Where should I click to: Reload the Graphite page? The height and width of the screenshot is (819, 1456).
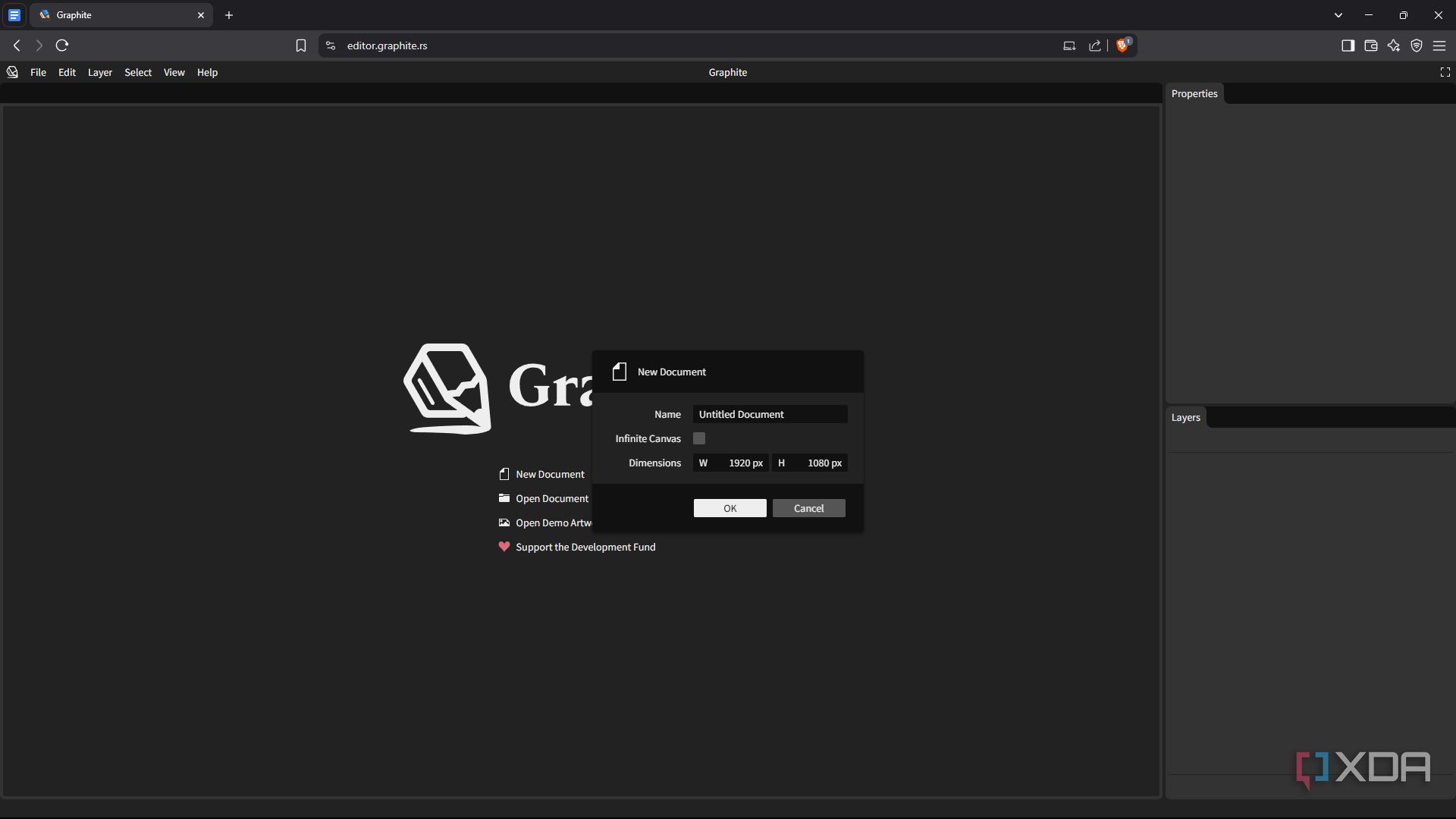point(62,45)
